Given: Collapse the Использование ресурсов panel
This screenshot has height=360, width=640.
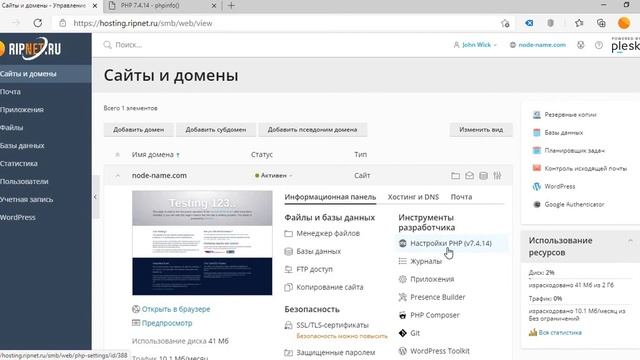Looking at the screenshot, I should click(x=631, y=241).
